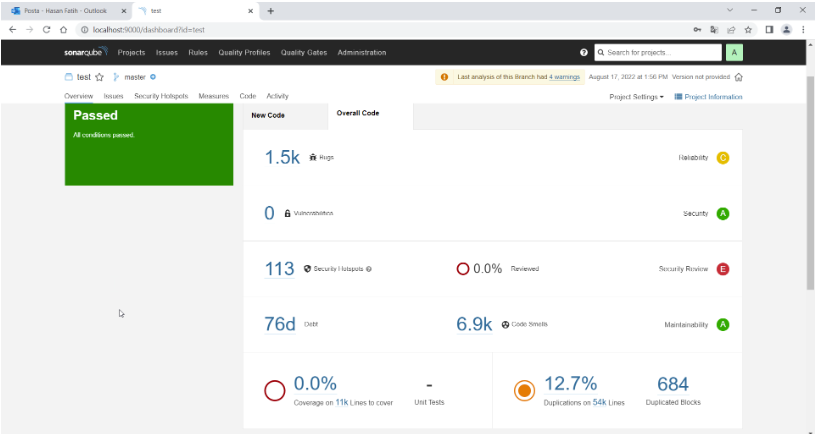
Task: Open the Quality Profiles menu item
Action: click(244, 52)
